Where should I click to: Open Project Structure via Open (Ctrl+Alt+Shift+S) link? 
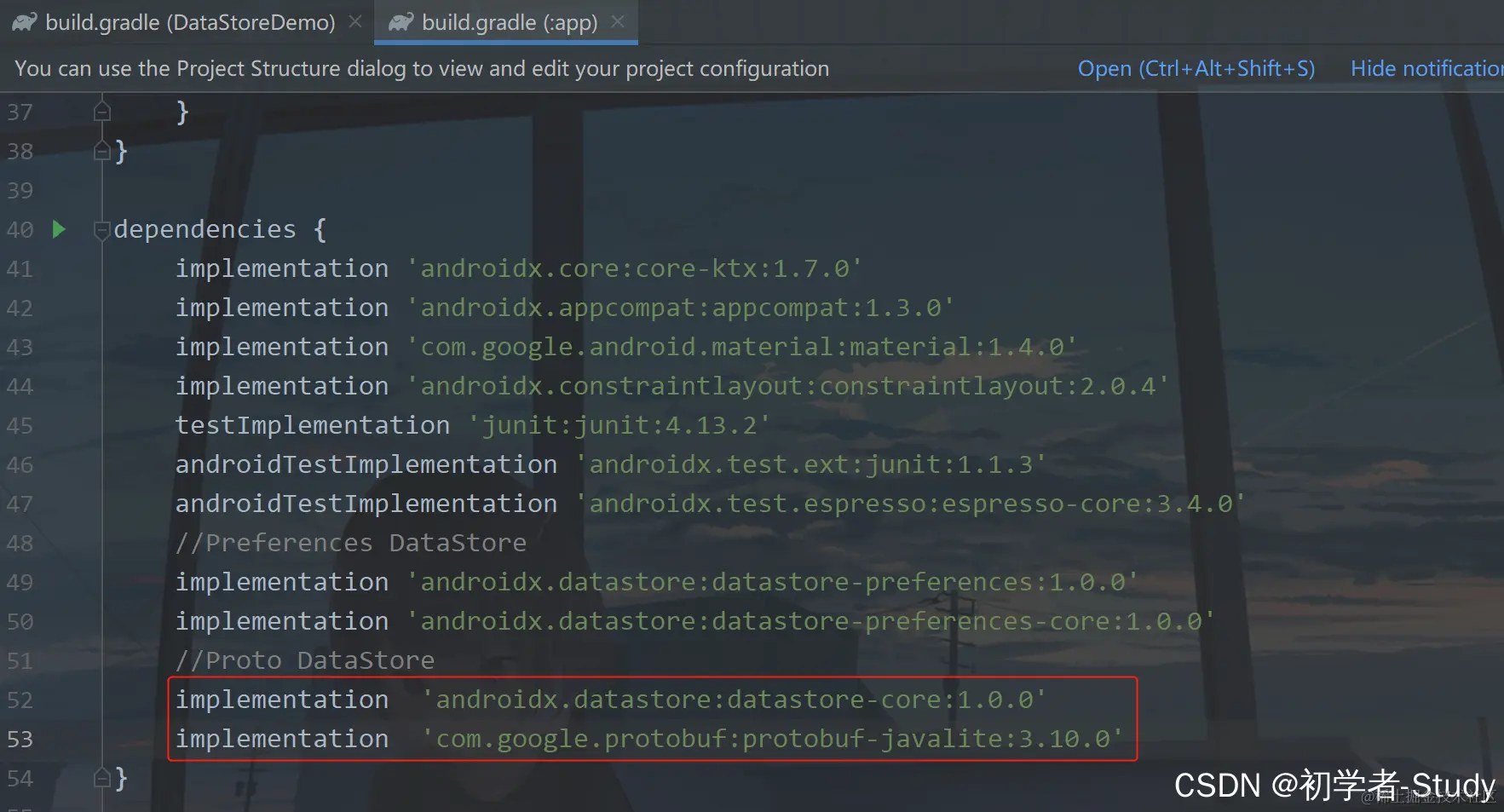(x=1196, y=68)
